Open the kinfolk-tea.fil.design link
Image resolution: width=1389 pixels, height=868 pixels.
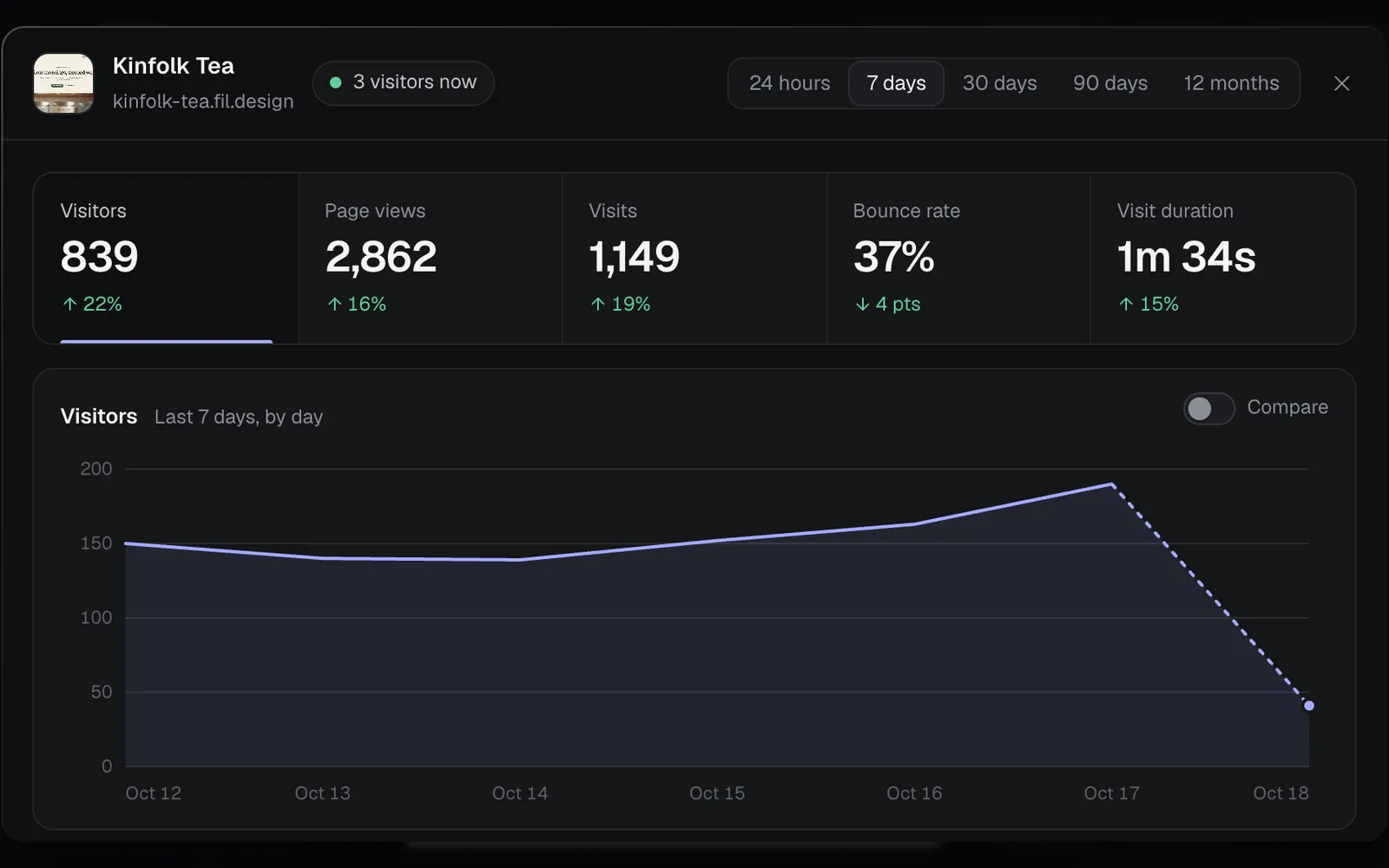pyautogui.click(x=203, y=102)
